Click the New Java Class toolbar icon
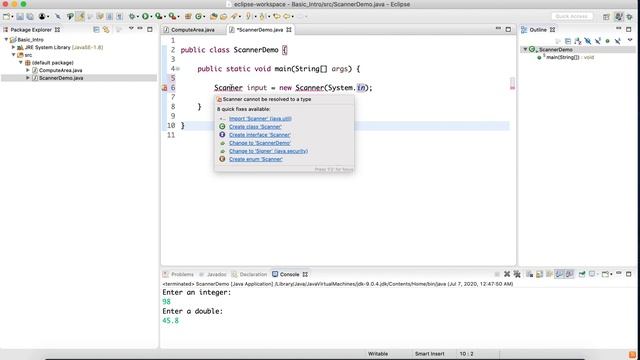This screenshot has height=360, width=640. pyautogui.click(x=199, y=16)
